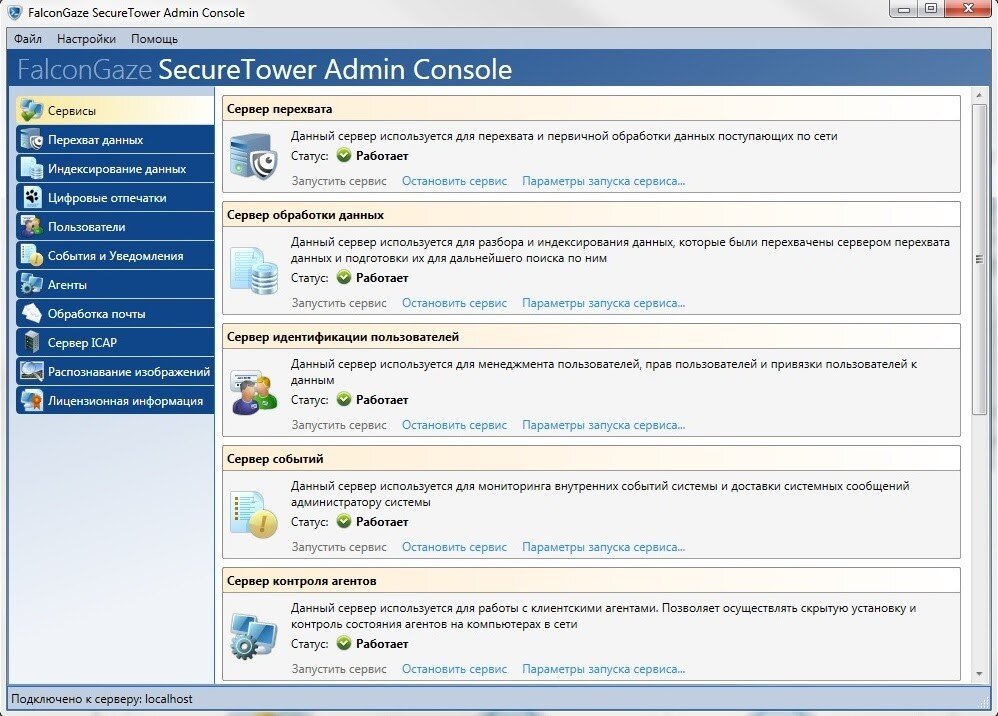Click the Обработка почты envelope icon
Image resolution: width=998 pixels, height=716 pixels.
pos(31,313)
